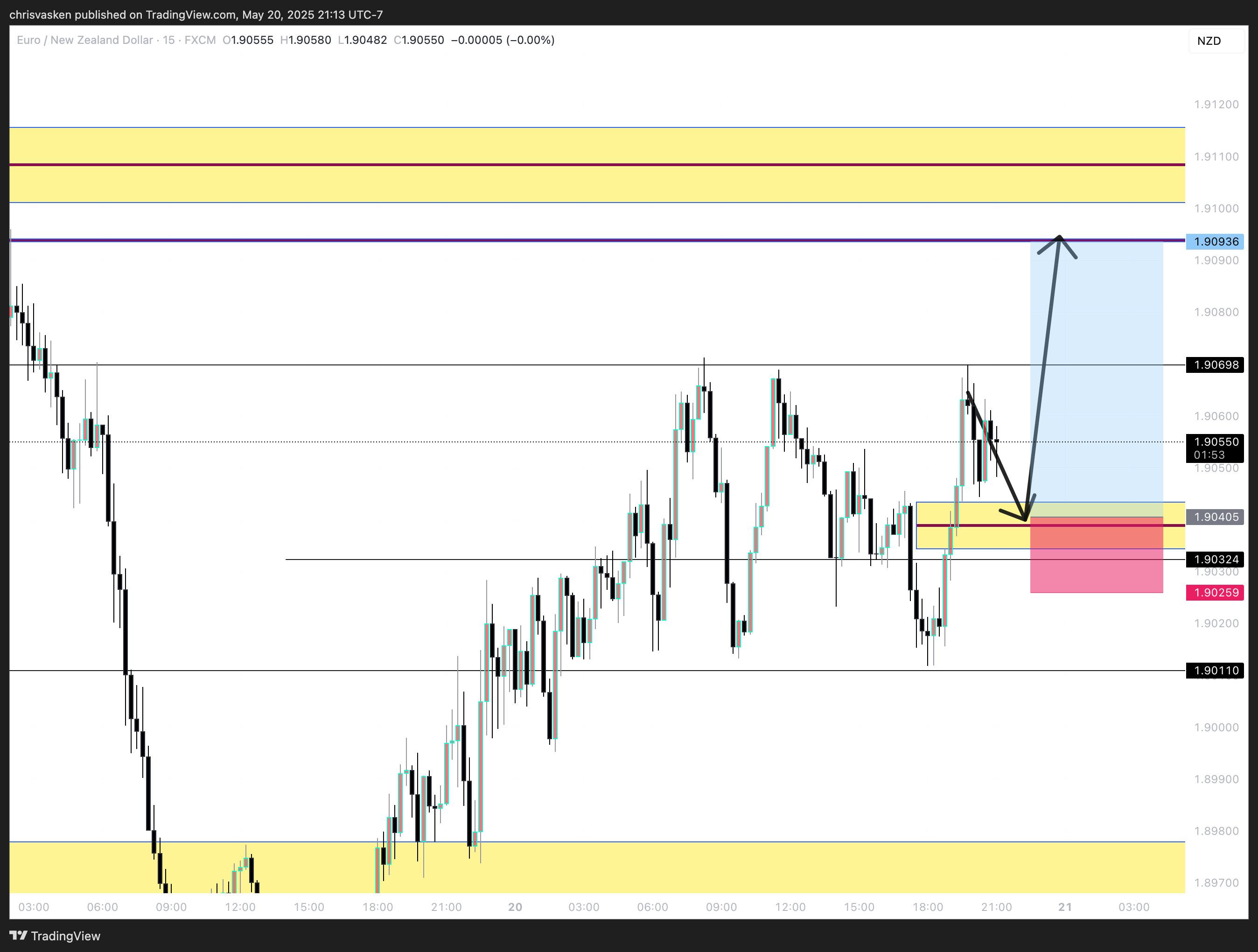The height and width of the screenshot is (952, 1258).
Task: Select the bottom yellow demand zone rectangle
Action: [x=597, y=867]
